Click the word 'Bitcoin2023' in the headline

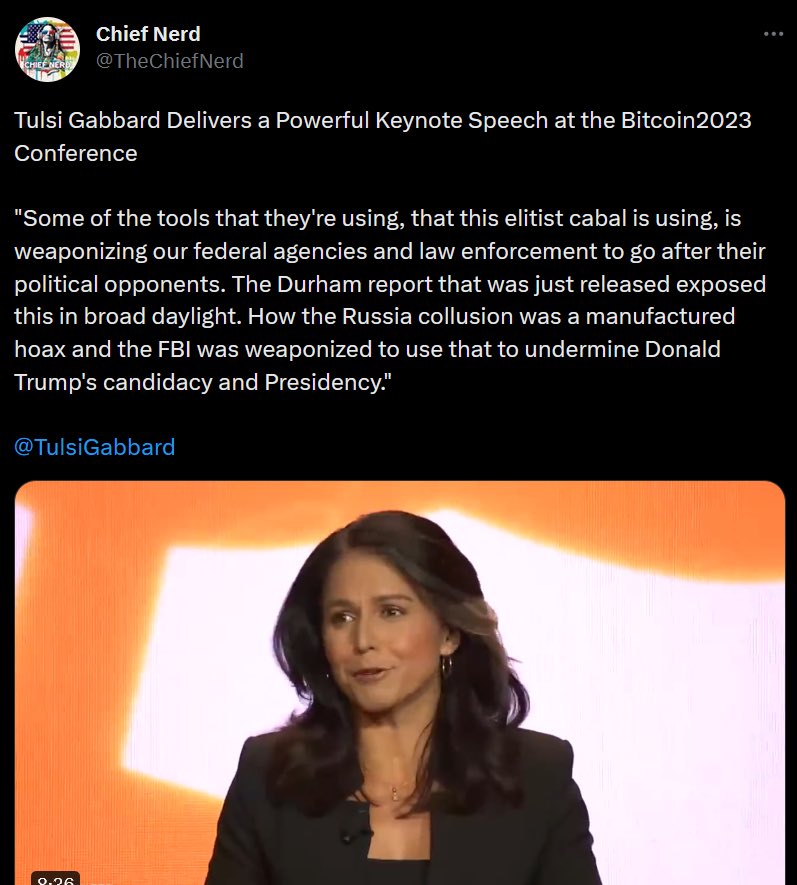(x=686, y=120)
